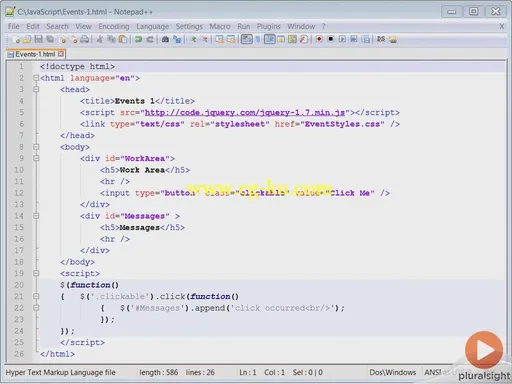Screen dimensions: 512x384
Task: Open a file using the toolbar Open icon
Action: click(x=27, y=39)
